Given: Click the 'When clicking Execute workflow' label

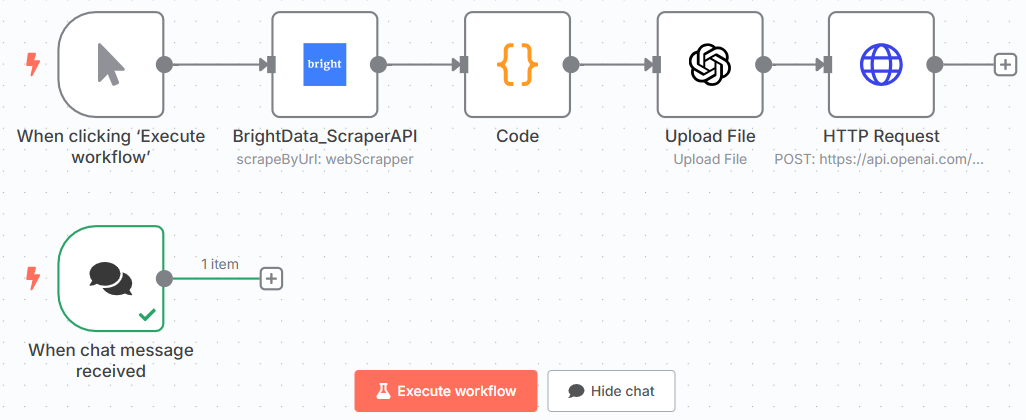Looking at the screenshot, I should [111, 147].
